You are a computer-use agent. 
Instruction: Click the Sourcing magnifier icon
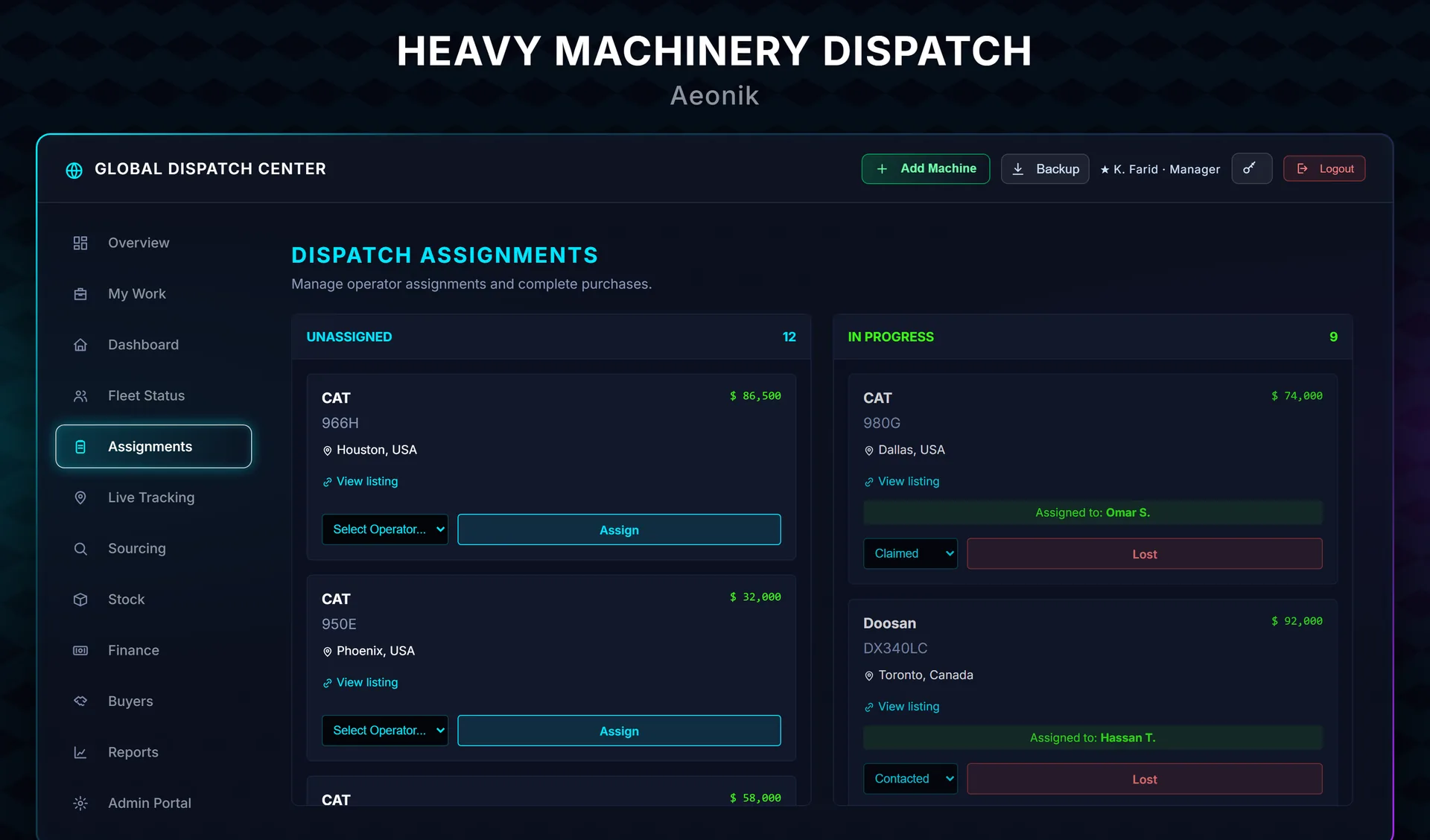coord(80,549)
